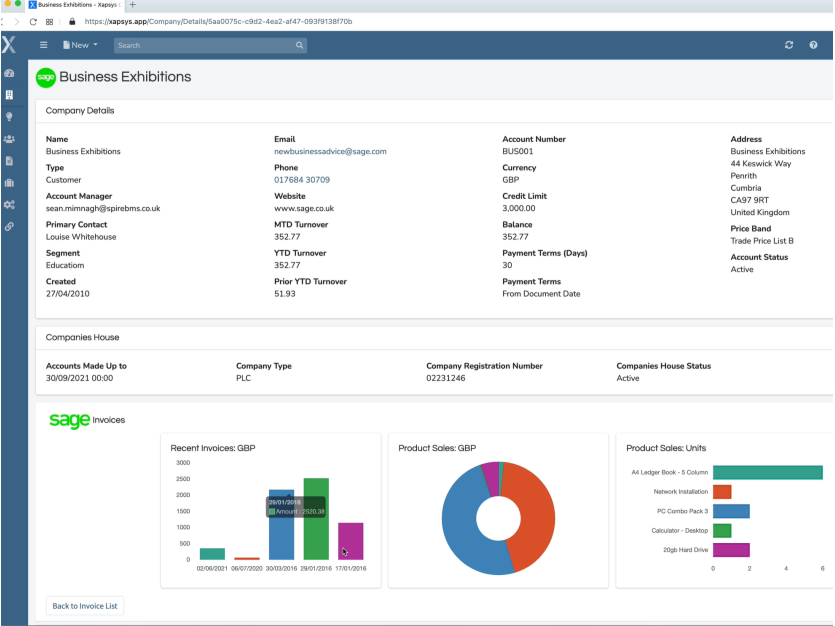
Task: Click the phone number 017684 30709
Action: [x=302, y=180]
